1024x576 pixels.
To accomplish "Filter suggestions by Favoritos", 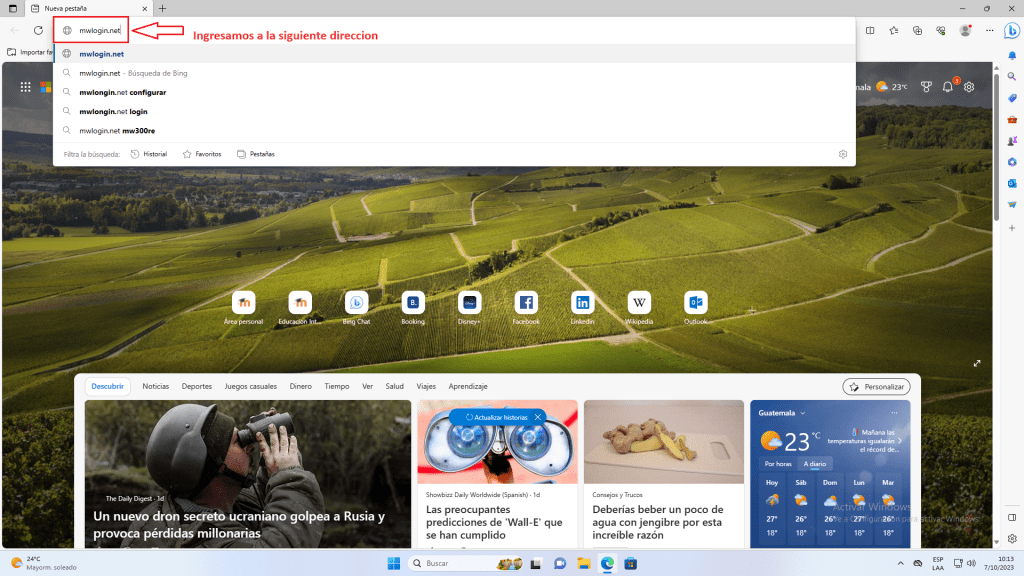I will pyautogui.click(x=202, y=154).
